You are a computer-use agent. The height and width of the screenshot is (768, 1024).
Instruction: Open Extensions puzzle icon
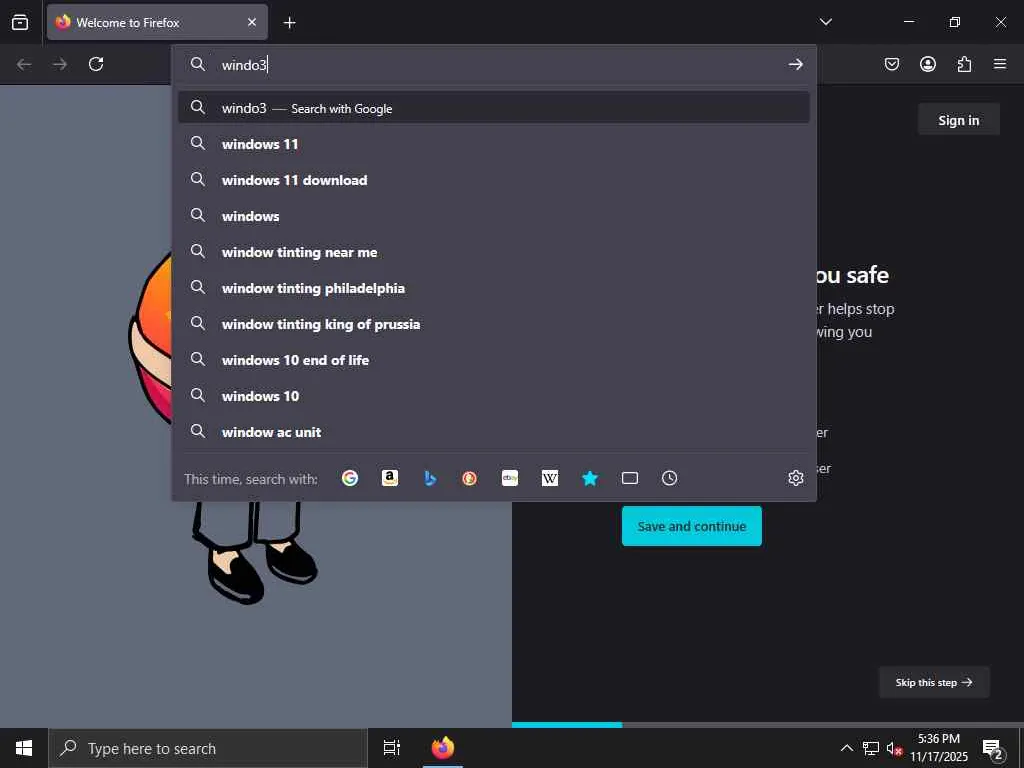pyautogui.click(x=964, y=64)
